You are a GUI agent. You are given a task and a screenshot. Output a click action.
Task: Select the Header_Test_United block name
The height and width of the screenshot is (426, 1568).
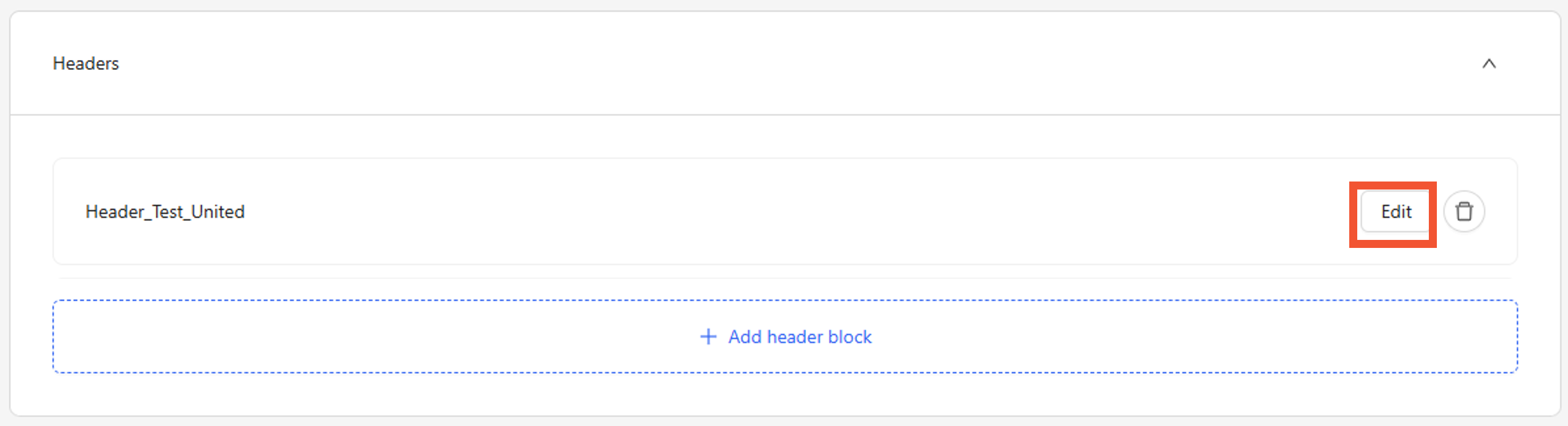pos(165,212)
